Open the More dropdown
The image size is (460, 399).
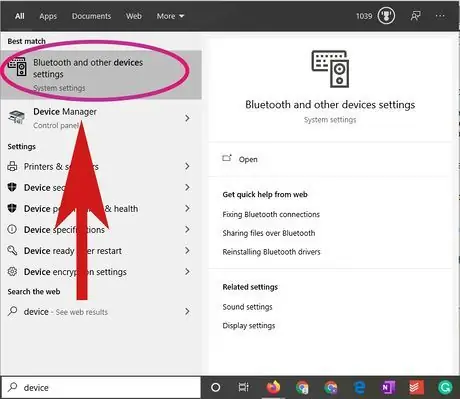[x=170, y=16]
